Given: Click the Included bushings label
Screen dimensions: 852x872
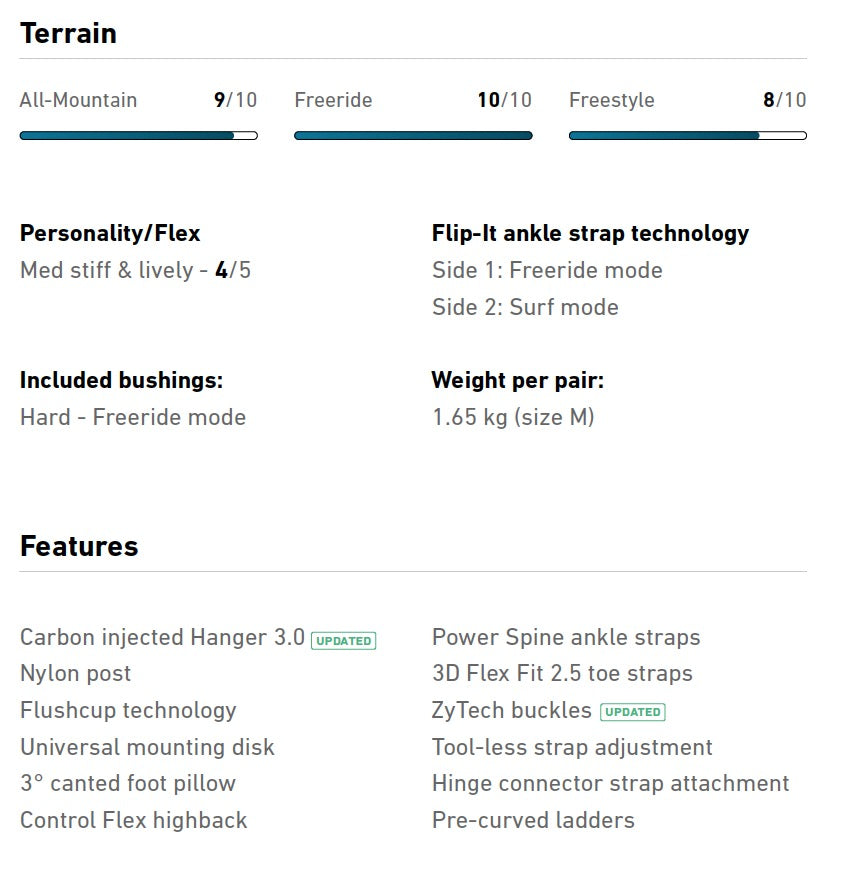Looking at the screenshot, I should click(x=121, y=380).
